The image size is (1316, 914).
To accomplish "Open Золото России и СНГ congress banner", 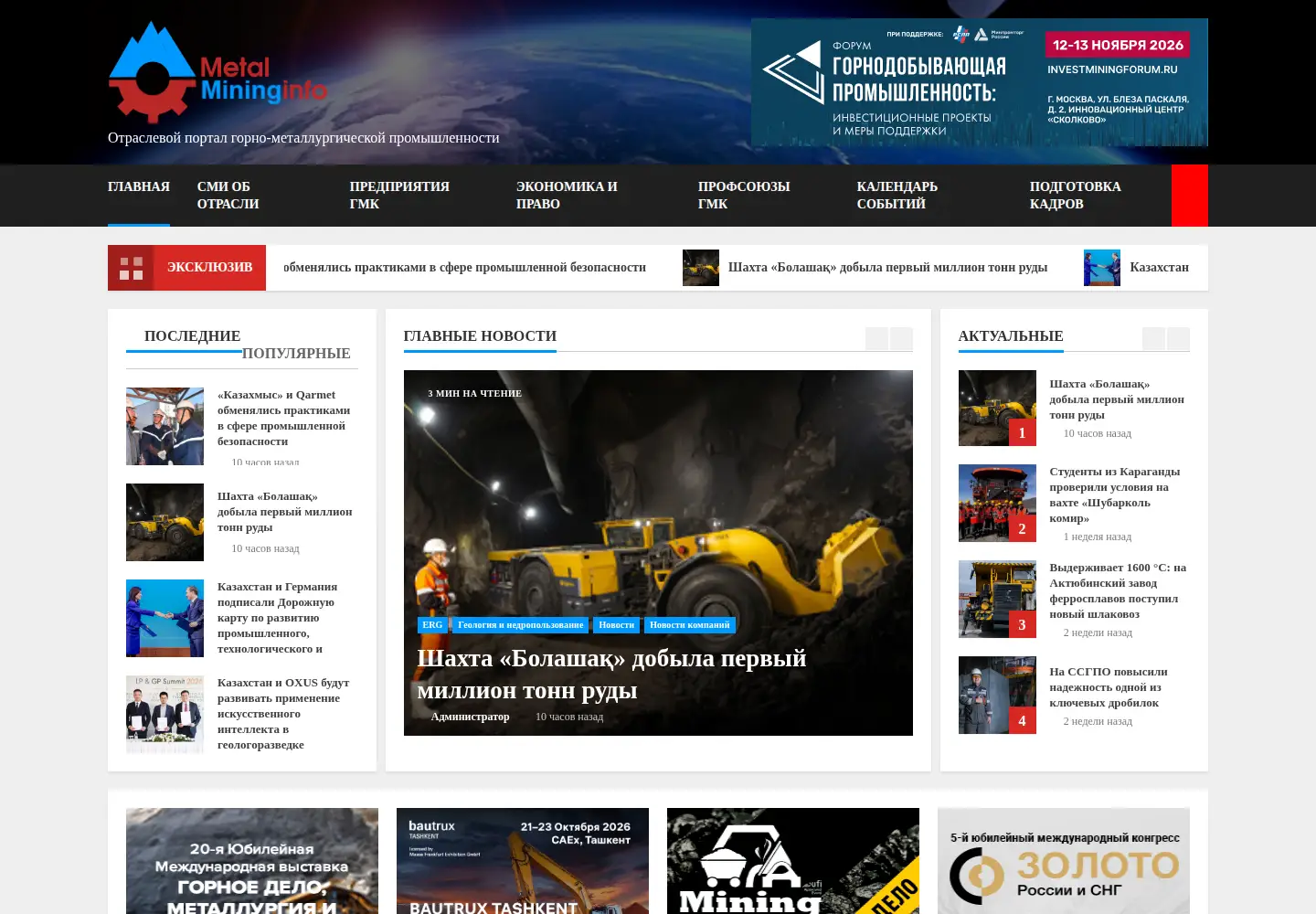I will (1064, 861).
